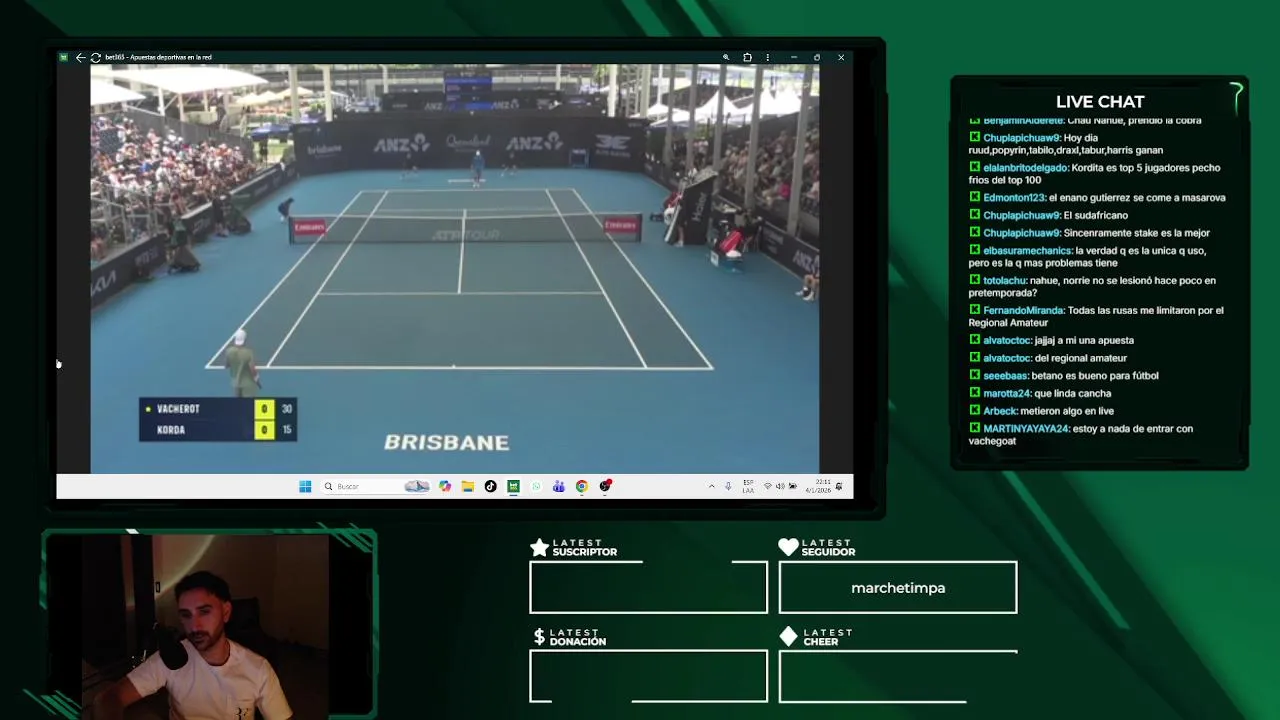Open Copilot from the taskbar
This screenshot has height=720, width=1280.
point(445,486)
